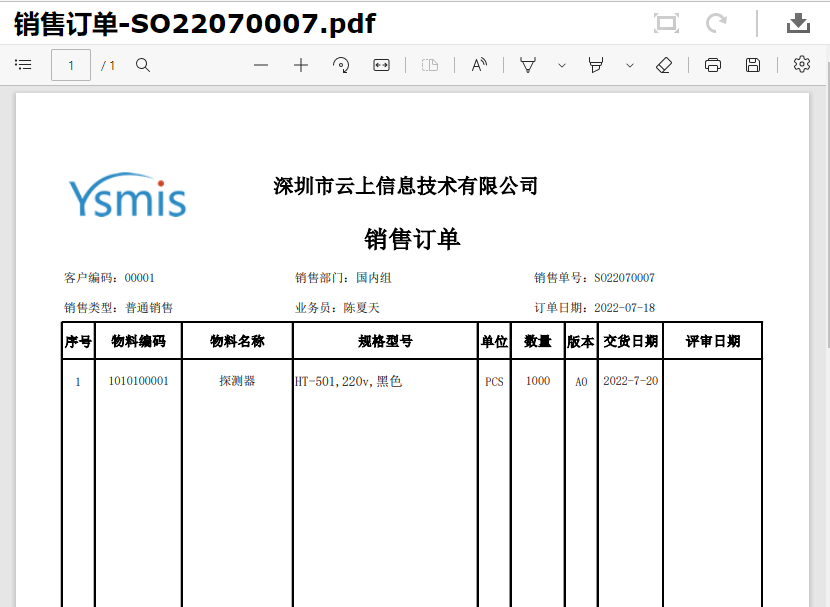Screen dimensions: 830x607
Task: Open the search magnifier tool
Action: click(x=143, y=65)
